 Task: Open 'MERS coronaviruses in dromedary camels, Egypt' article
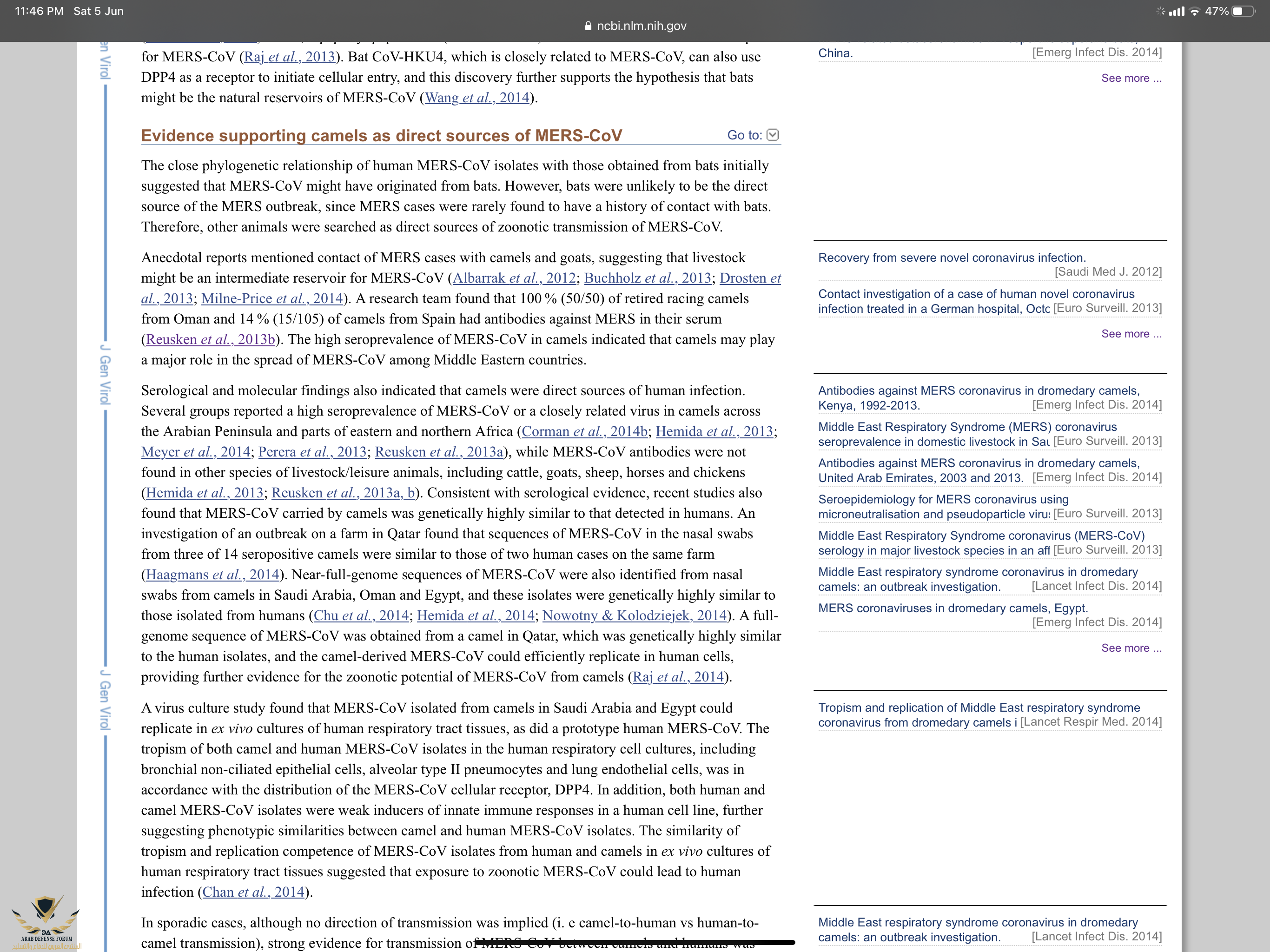pos(952,608)
